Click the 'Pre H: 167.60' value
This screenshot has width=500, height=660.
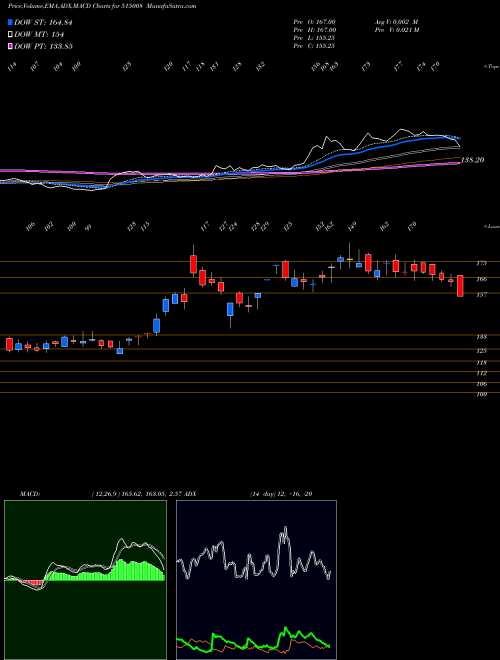click(x=314, y=30)
